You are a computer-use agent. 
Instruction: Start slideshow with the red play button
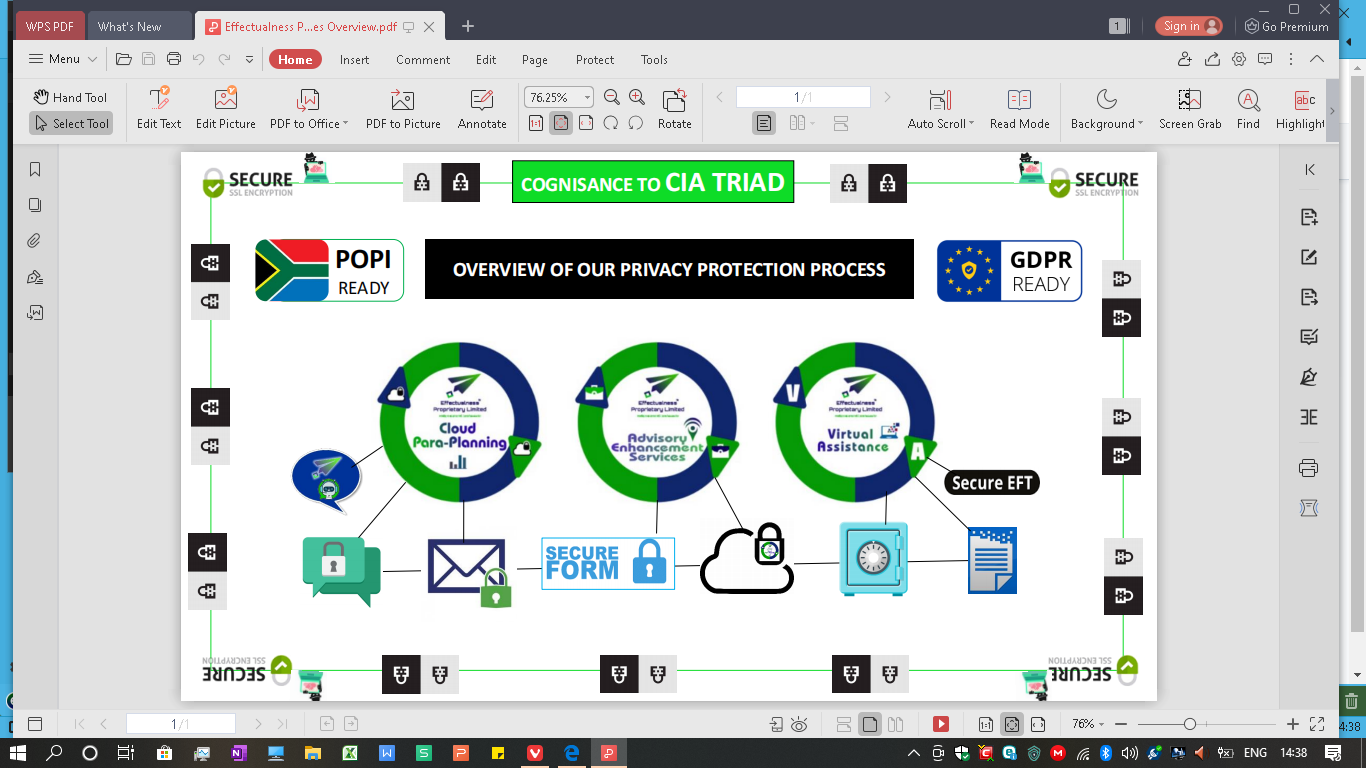coord(941,724)
